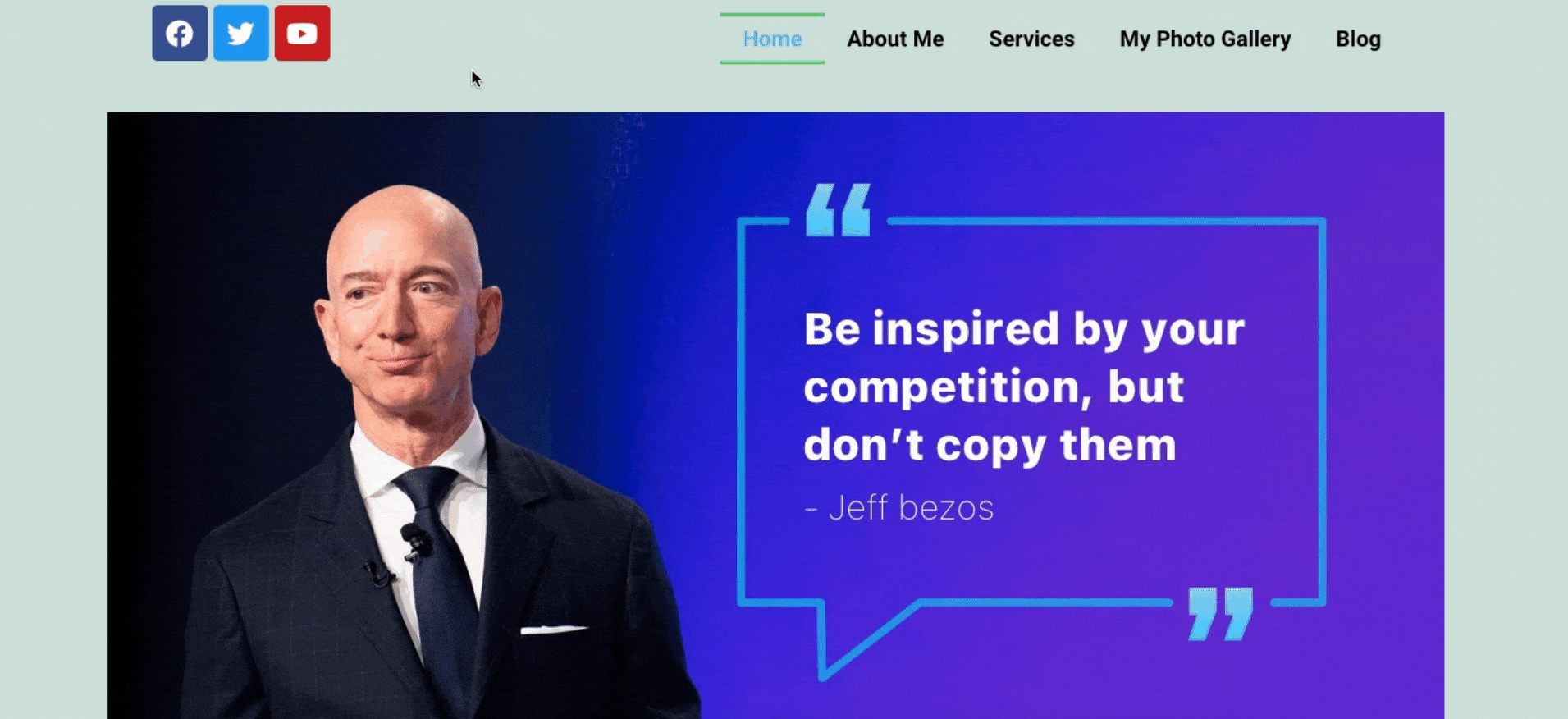Click the closing quotation mark graphic

pos(1221,613)
